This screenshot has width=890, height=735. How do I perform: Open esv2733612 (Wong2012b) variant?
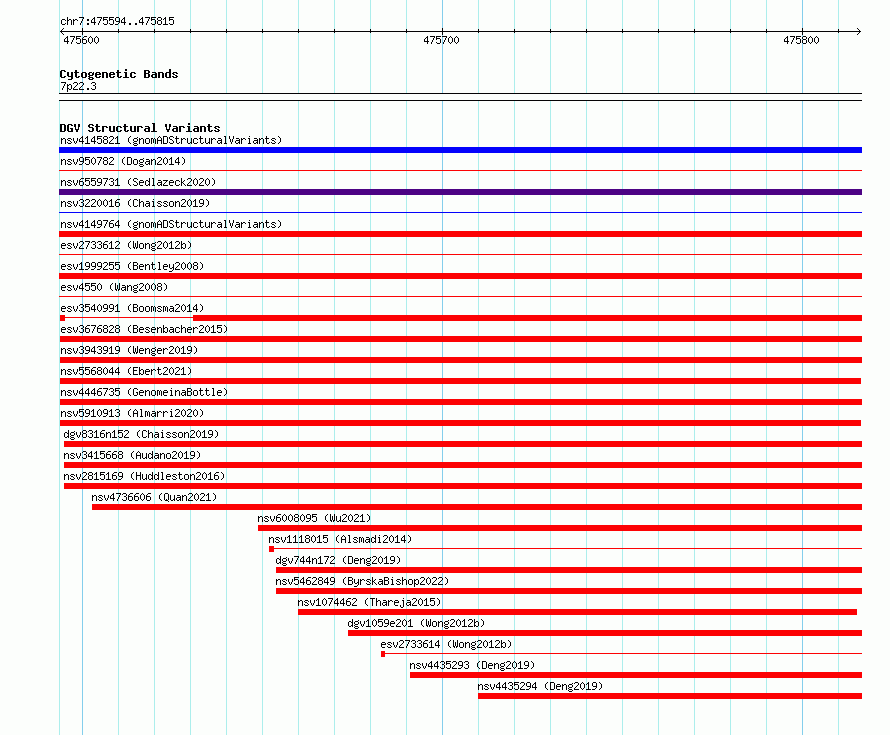(126, 245)
